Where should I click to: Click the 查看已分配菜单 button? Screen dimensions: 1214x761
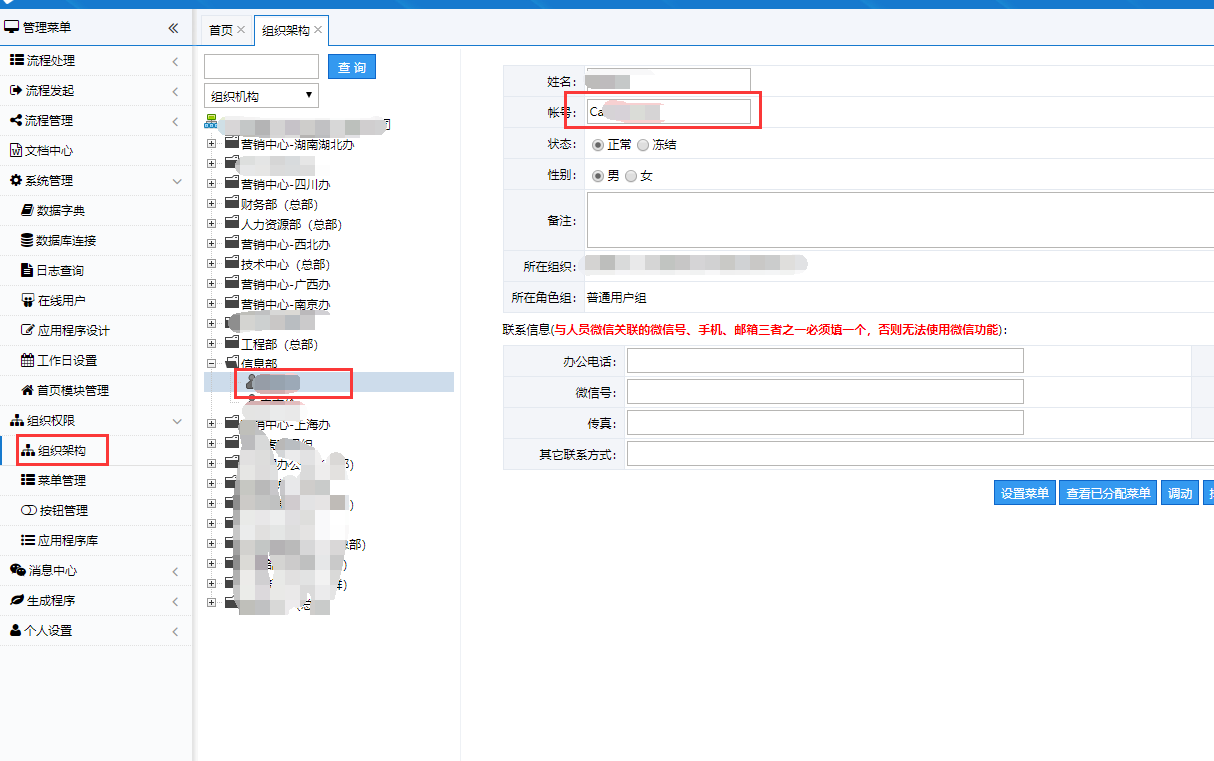coord(1107,493)
